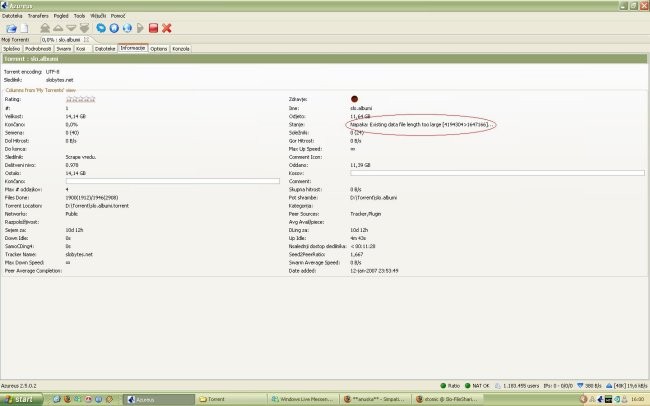Click the Move up triangle toolbar icon
650x406 pixels.
[58, 28]
